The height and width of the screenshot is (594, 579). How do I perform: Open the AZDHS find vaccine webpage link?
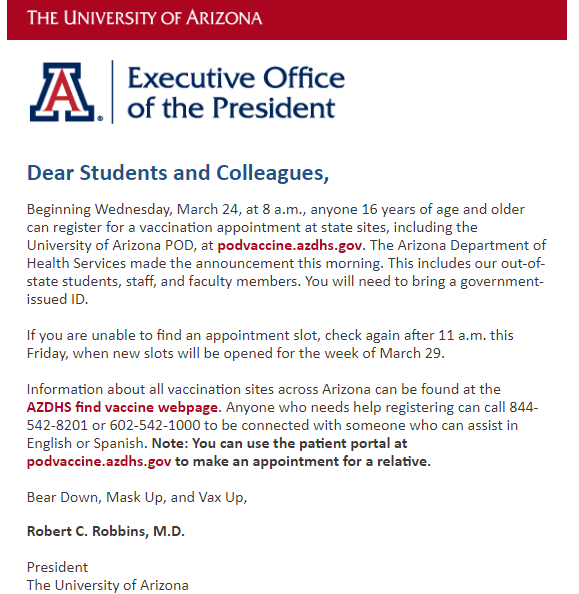click(122, 407)
